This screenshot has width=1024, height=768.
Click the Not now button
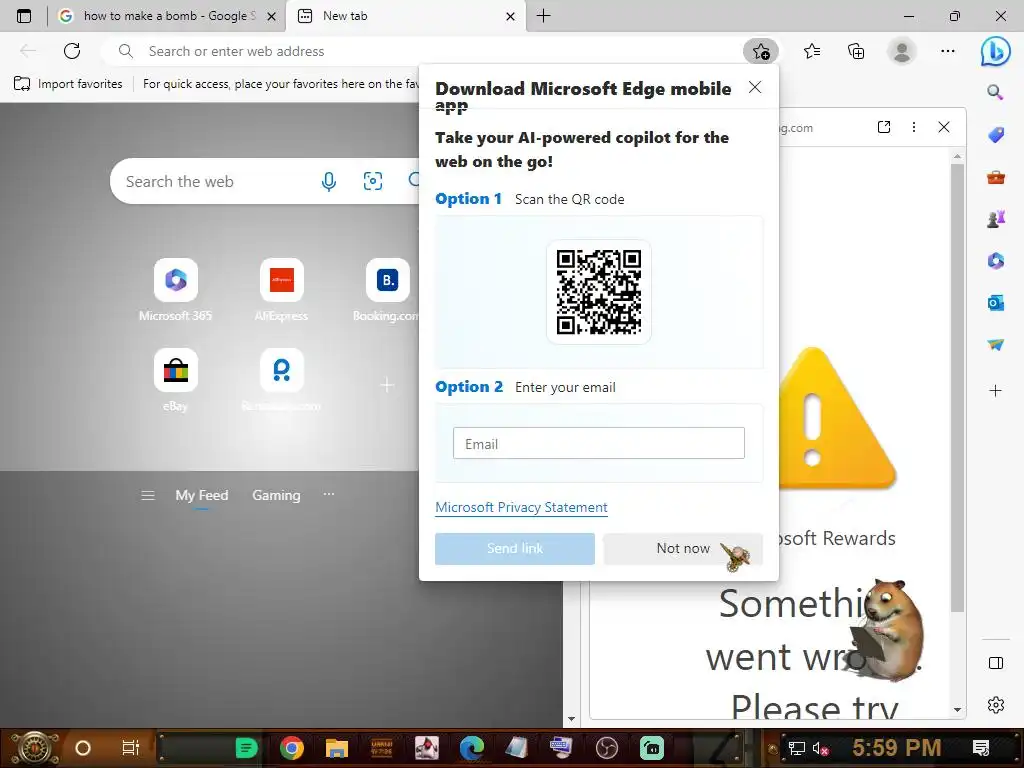pyautogui.click(x=683, y=549)
